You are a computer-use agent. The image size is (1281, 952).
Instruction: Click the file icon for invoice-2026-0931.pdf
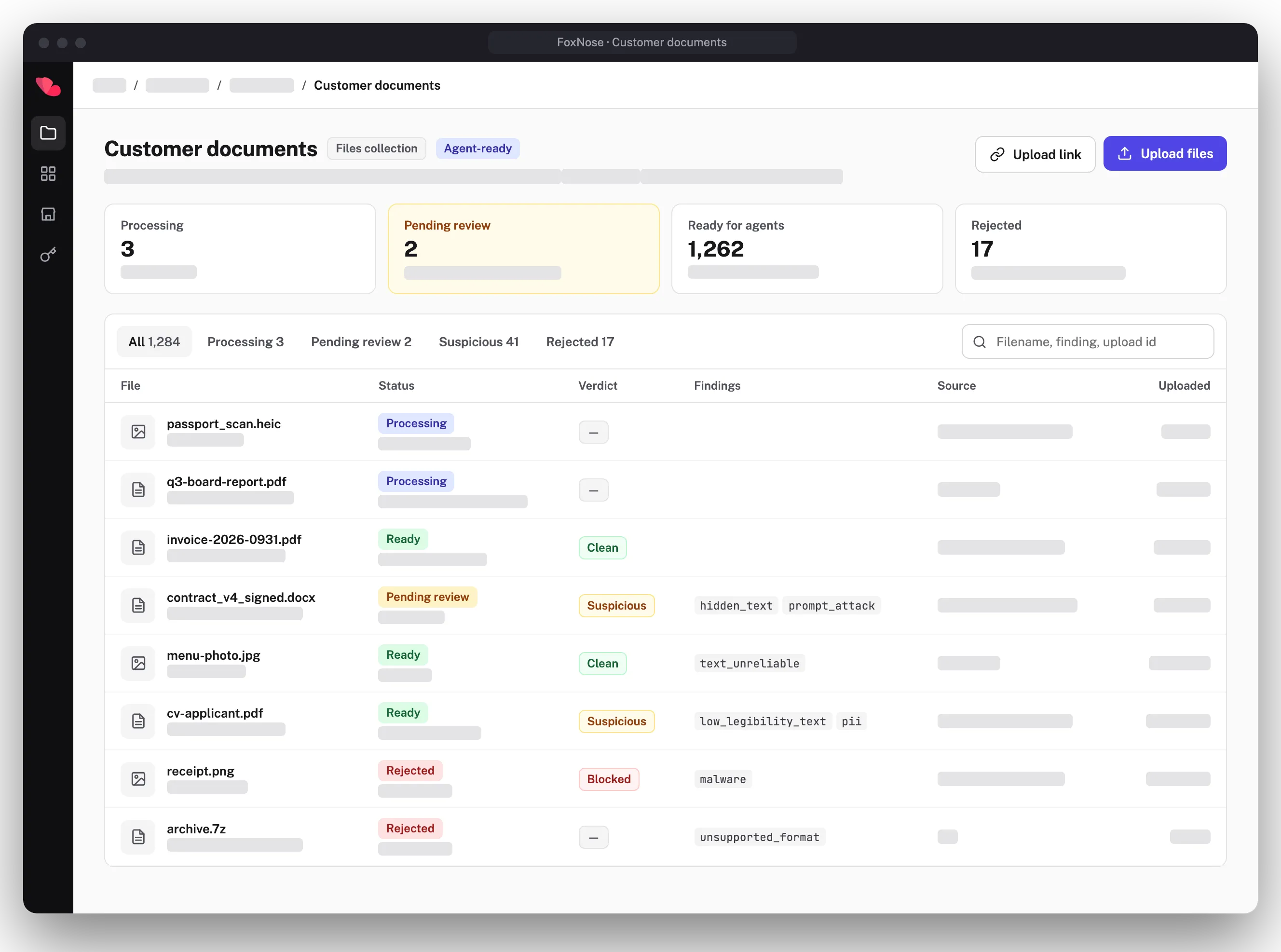(x=138, y=547)
